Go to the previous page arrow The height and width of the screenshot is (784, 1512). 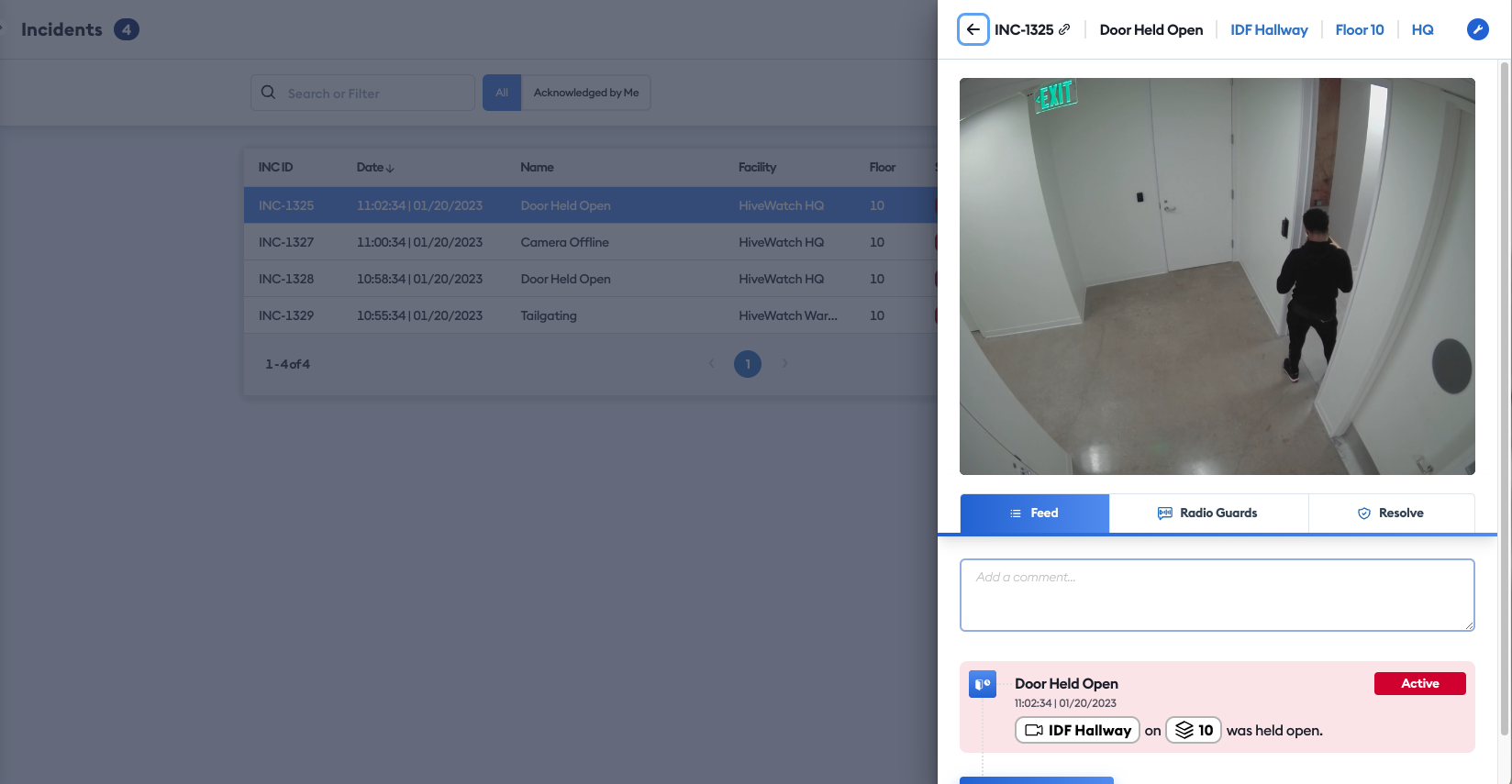pos(711,364)
